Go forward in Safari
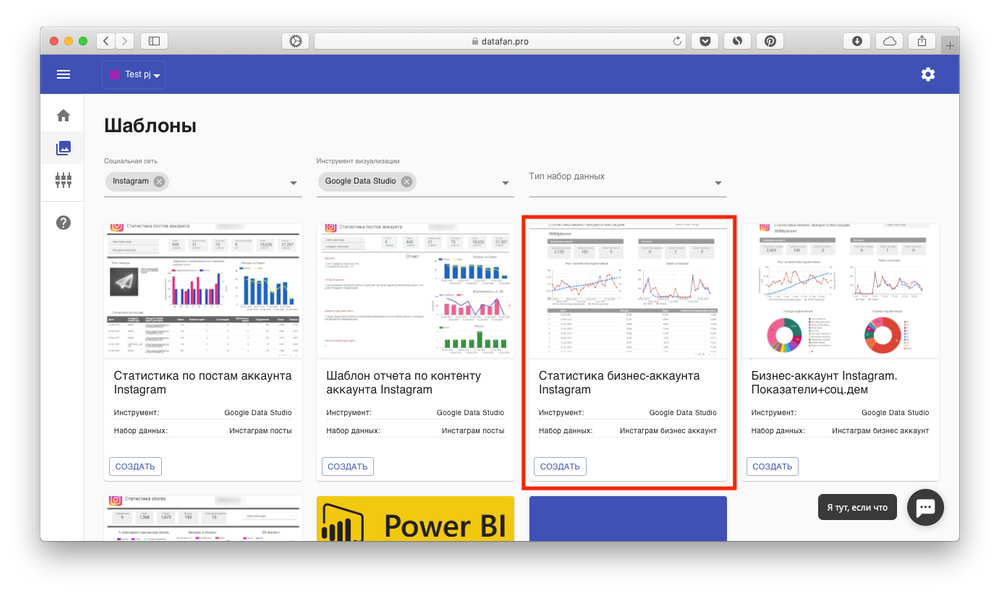 [x=125, y=41]
